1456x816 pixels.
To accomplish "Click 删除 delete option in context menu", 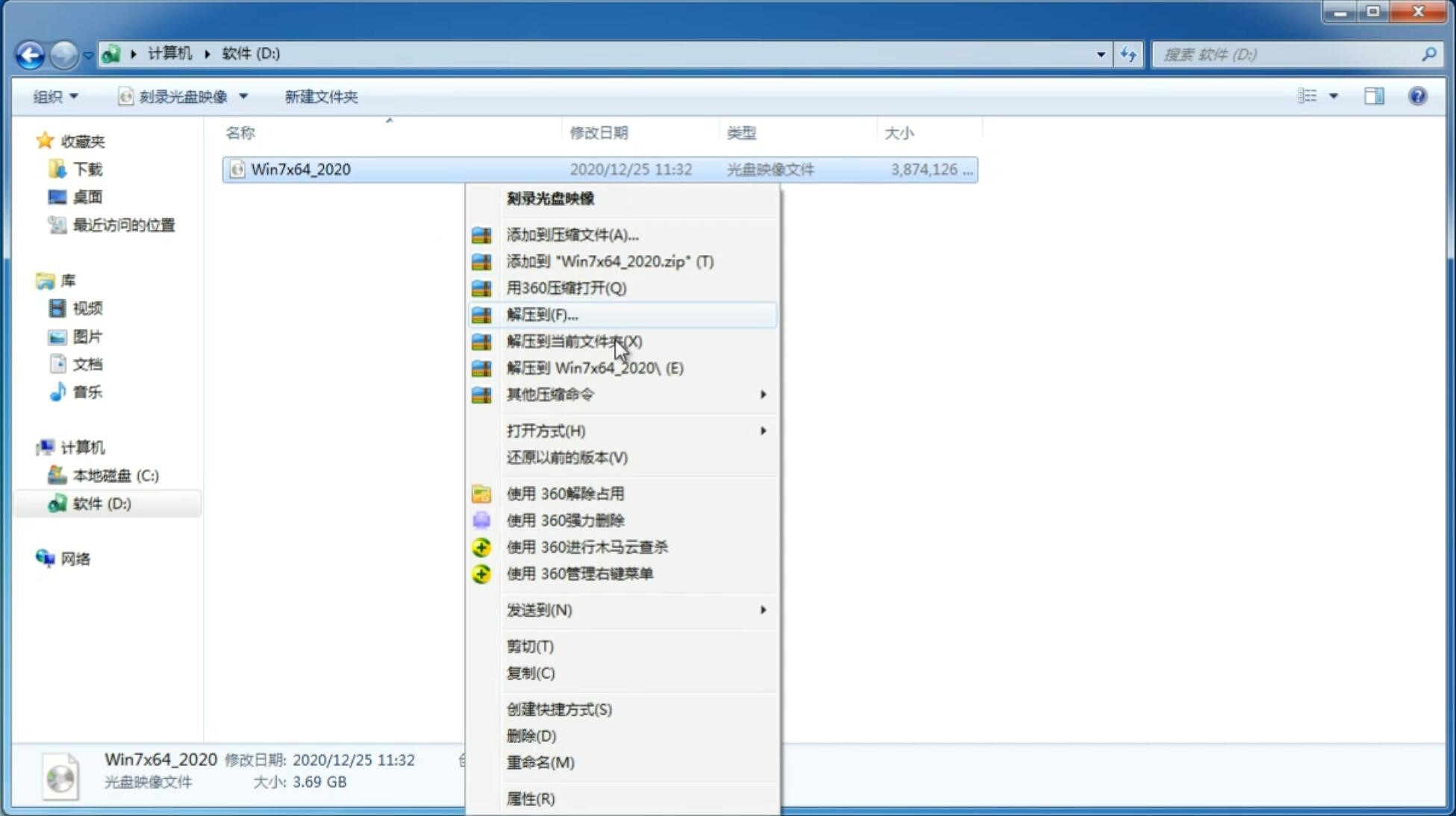I will pos(530,735).
